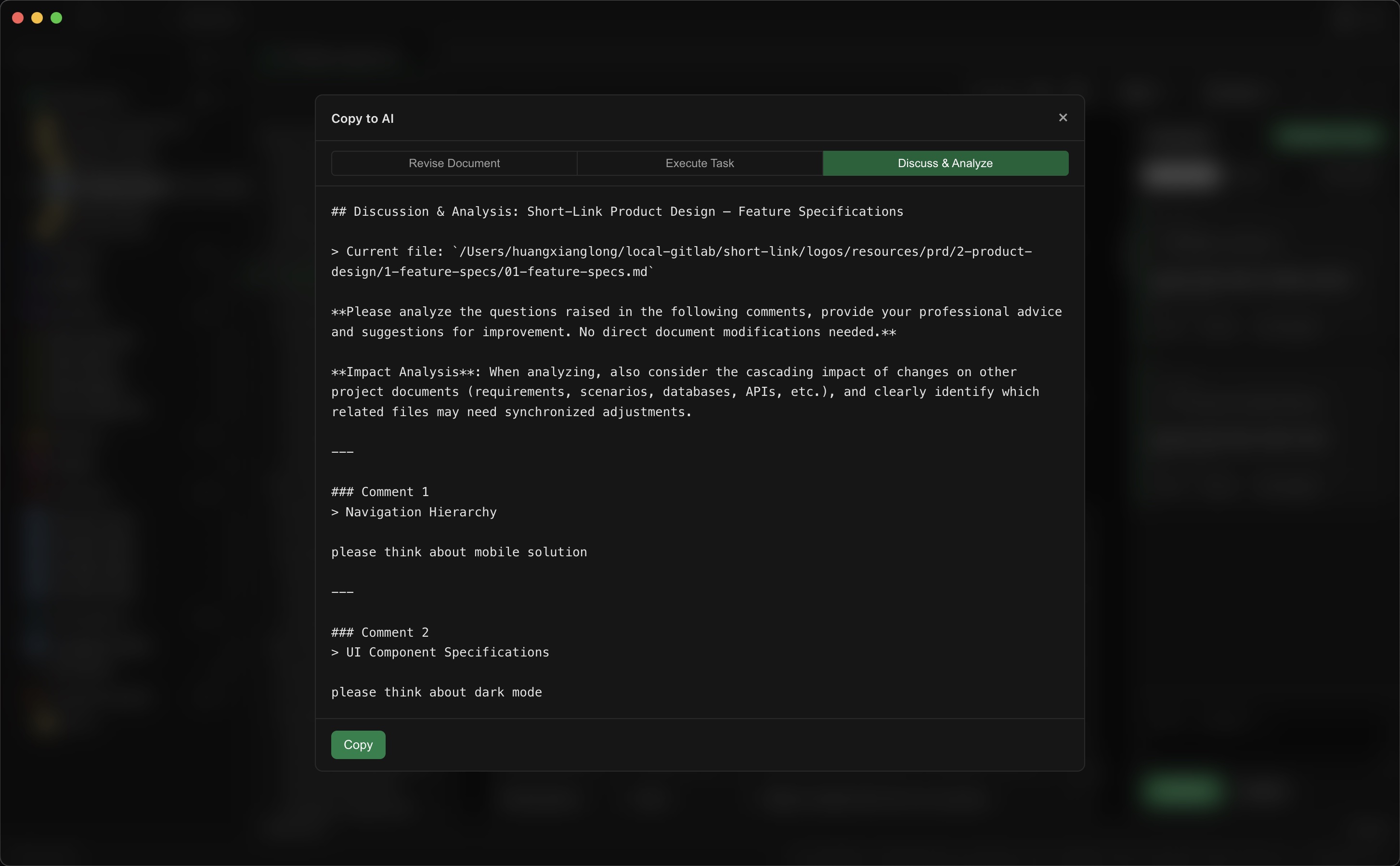Click the Navigation Hierarchy quote line

pyautogui.click(x=414, y=512)
